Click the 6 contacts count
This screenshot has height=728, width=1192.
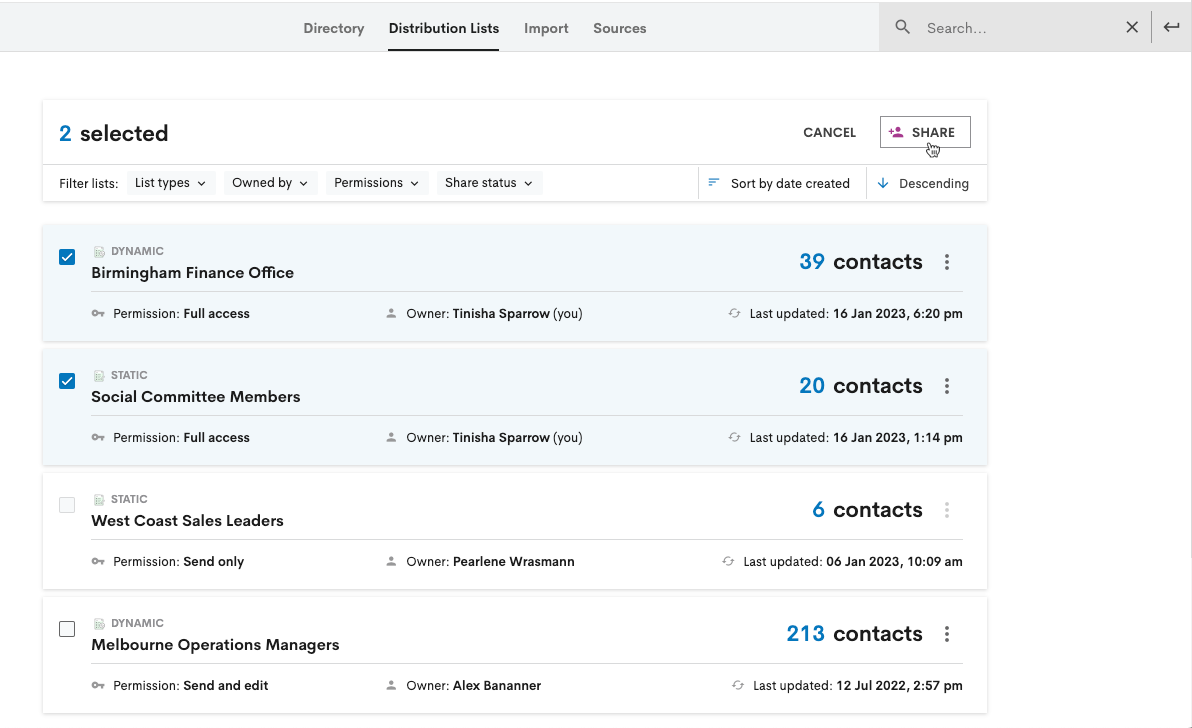(867, 509)
